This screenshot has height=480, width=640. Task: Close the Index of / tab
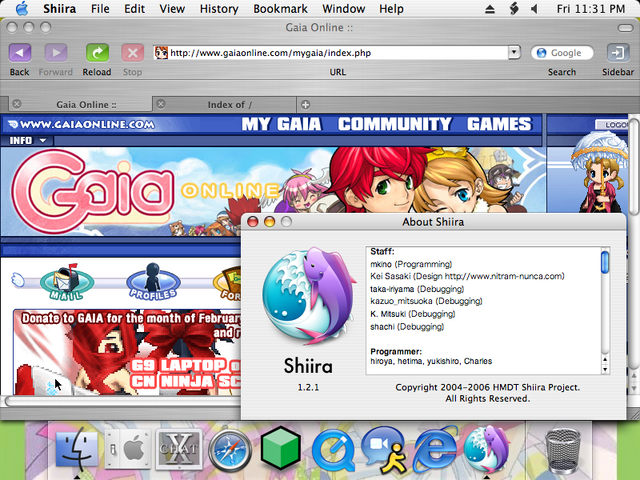point(161,104)
